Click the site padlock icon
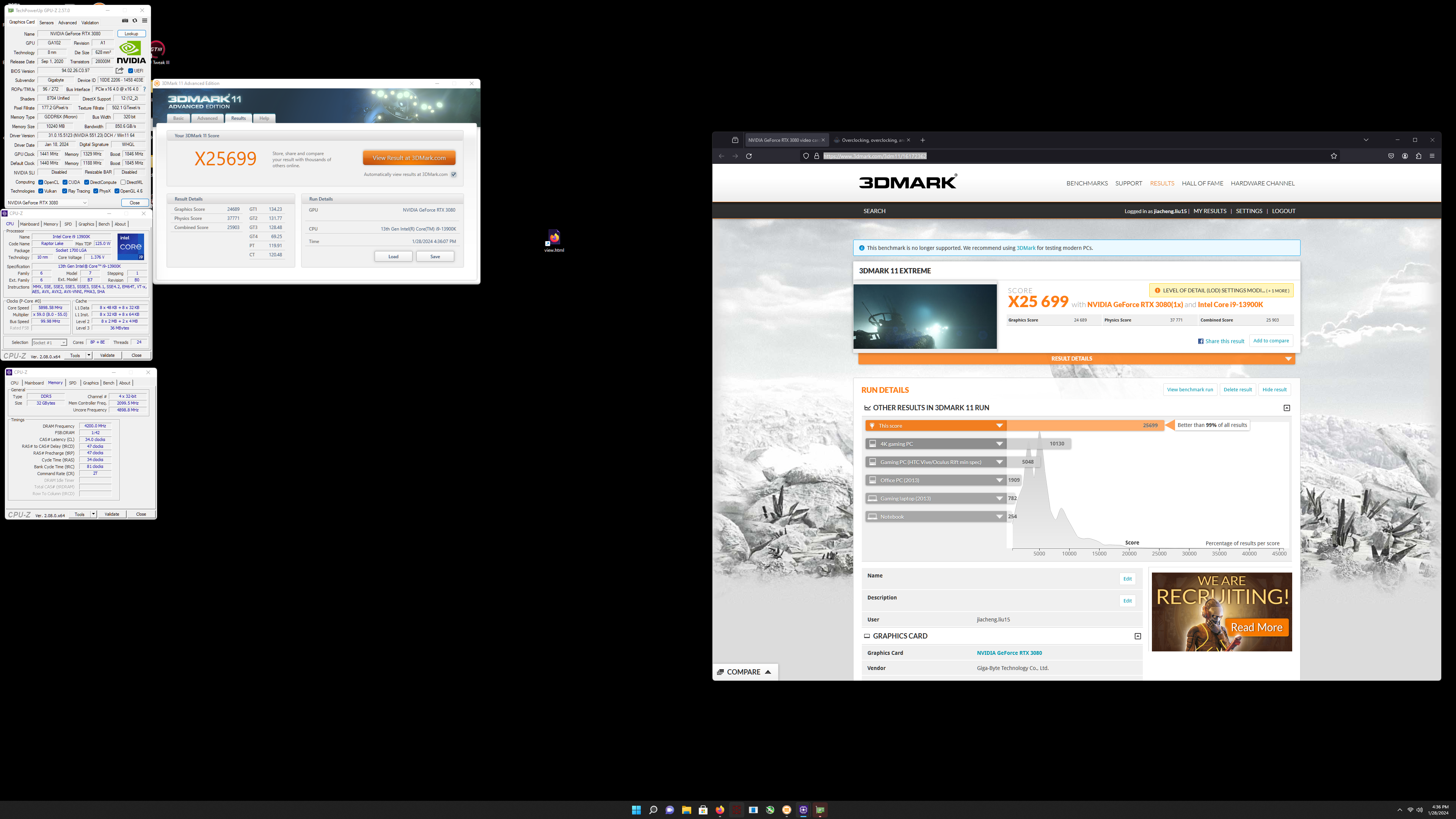Viewport: 1456px width, 819px height. 817,156
